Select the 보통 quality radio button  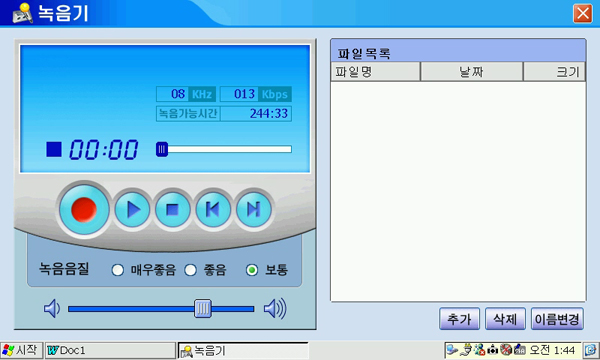click(252, 270)
